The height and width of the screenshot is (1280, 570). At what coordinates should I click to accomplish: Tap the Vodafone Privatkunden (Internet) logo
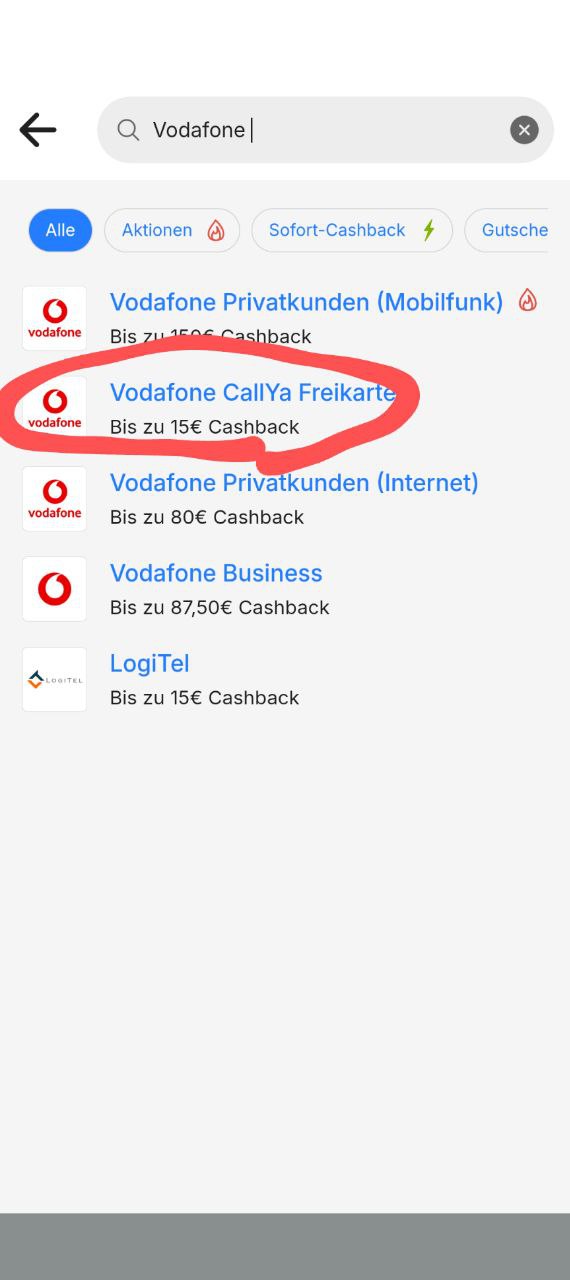55,499
